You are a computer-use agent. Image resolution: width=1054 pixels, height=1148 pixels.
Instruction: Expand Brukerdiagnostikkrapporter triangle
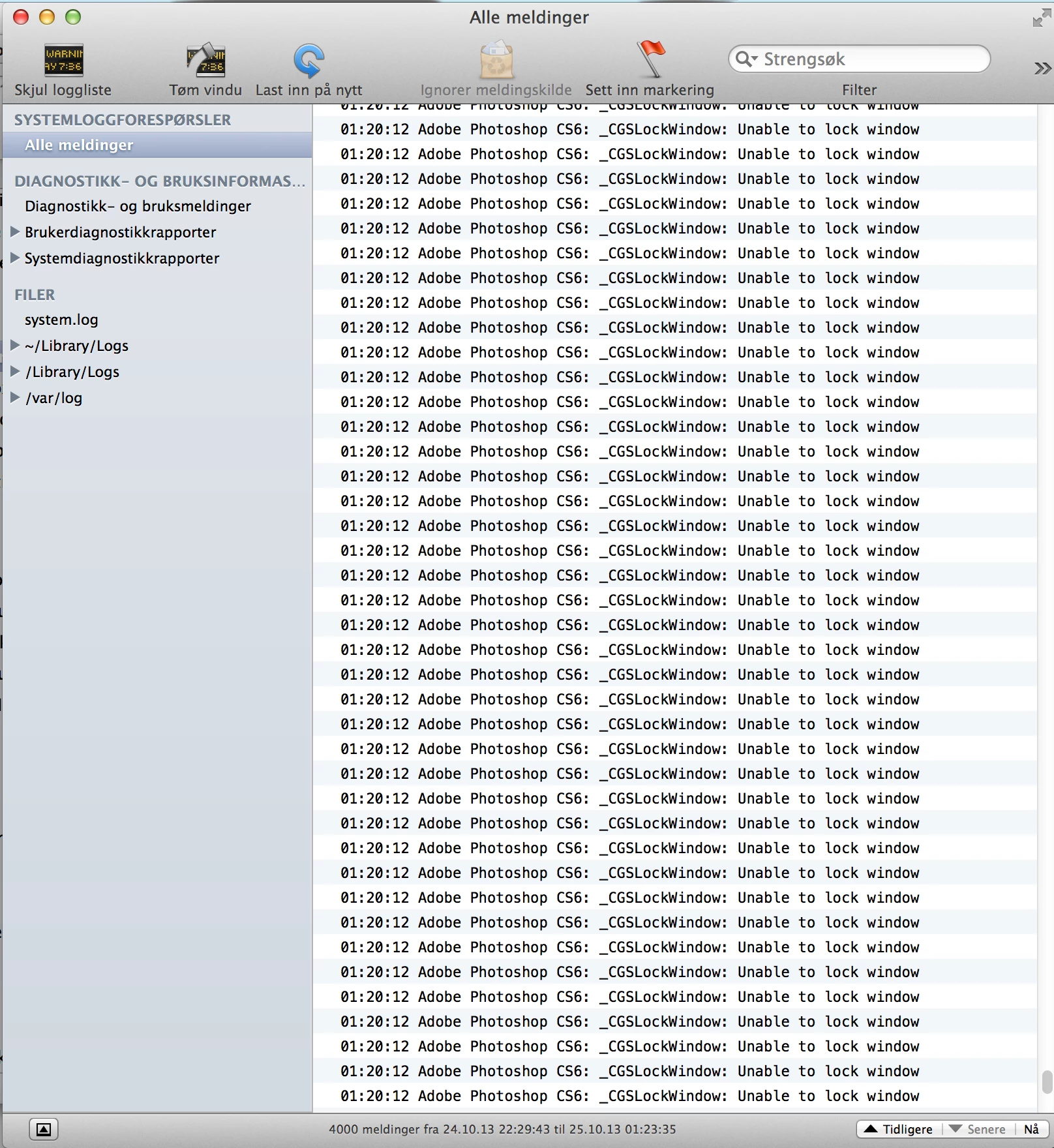(15, 232)
